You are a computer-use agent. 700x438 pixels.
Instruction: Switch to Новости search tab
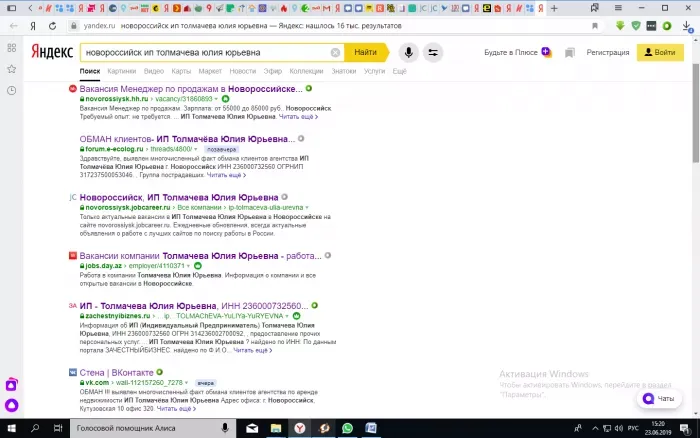click(x=242, y=71)
